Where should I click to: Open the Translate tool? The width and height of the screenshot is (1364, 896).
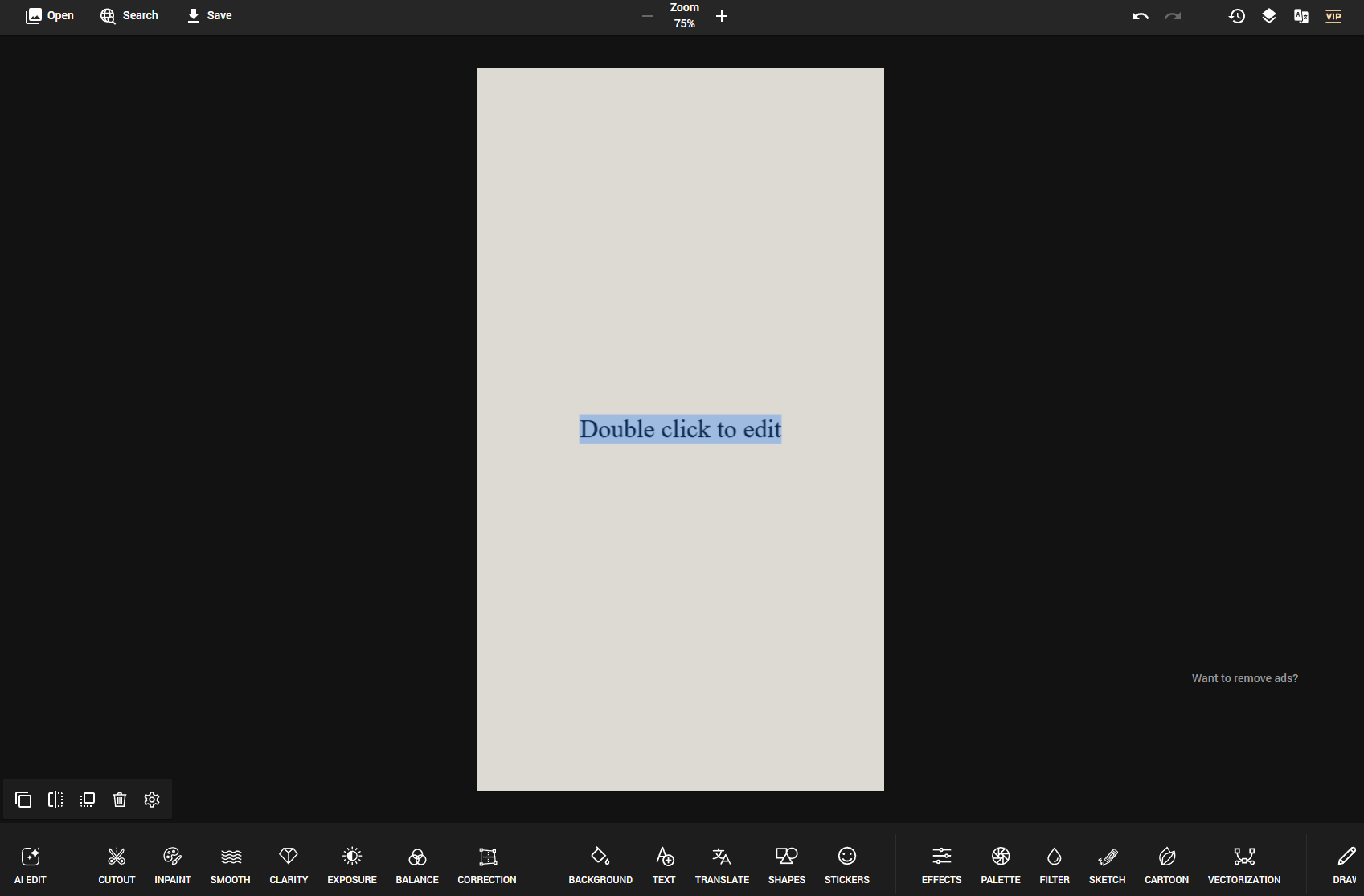point(722,865)
